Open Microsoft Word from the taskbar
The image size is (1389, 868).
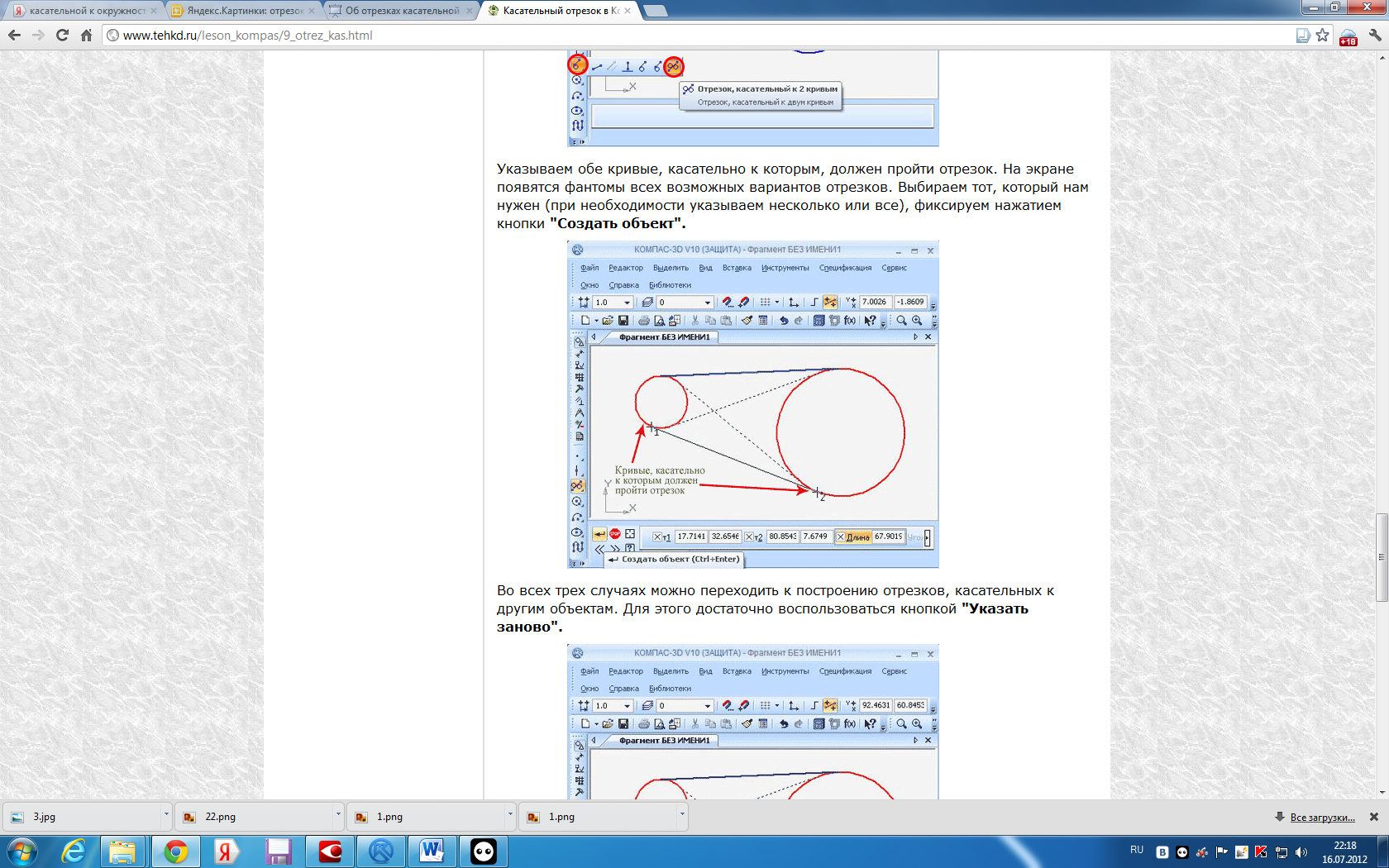[432, 851]
